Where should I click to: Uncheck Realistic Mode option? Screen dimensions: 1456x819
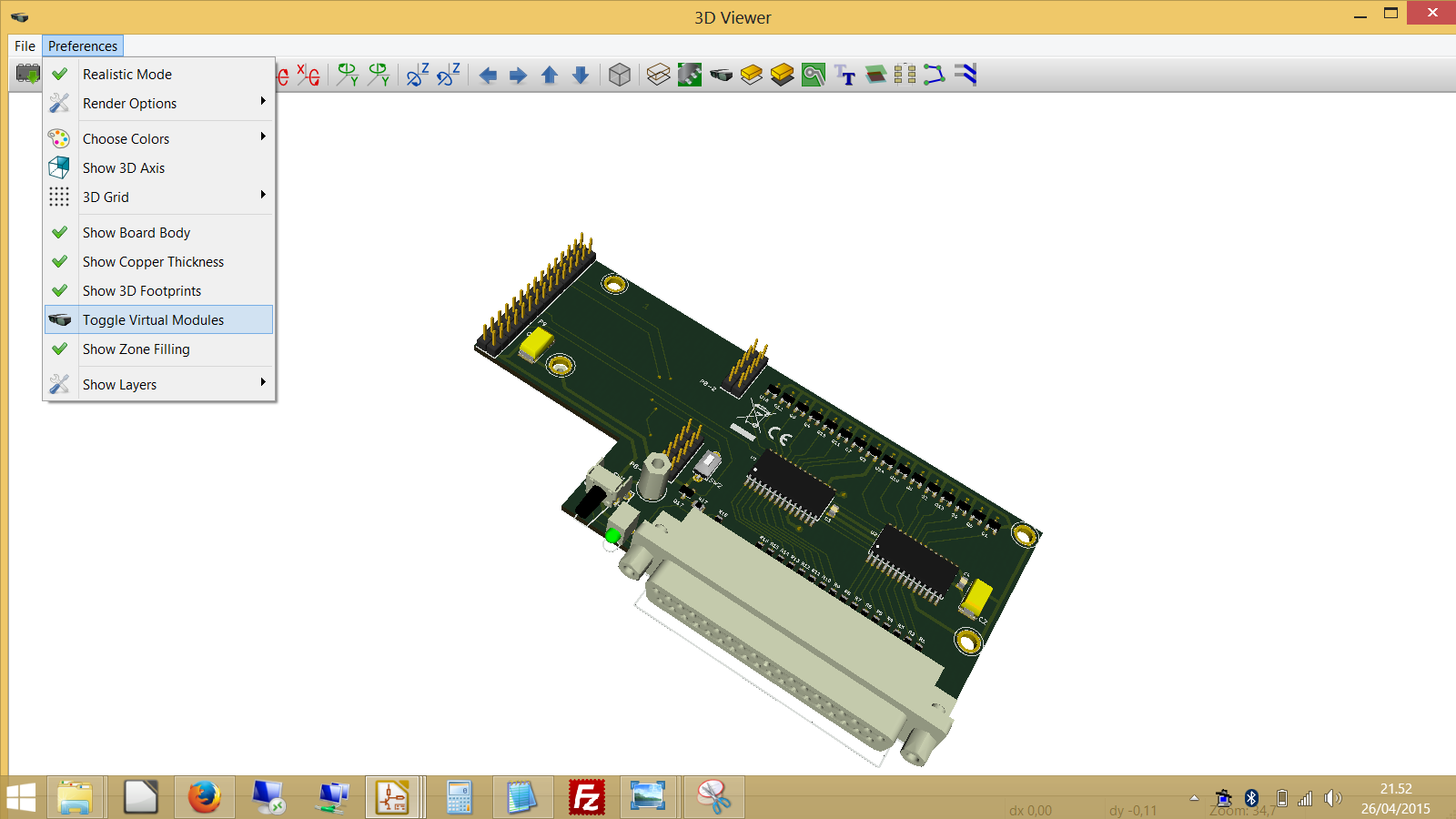[x=127, y=75]
